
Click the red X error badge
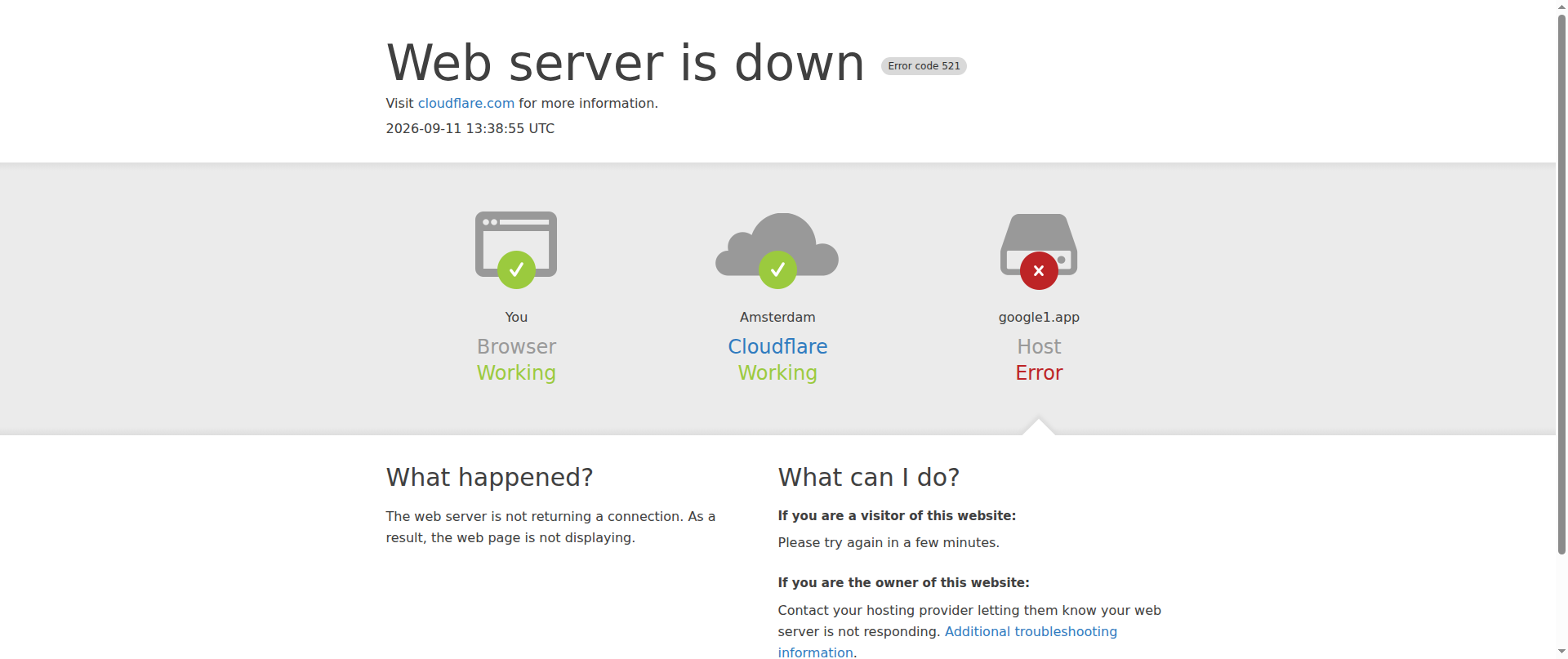click(1039, 270)
